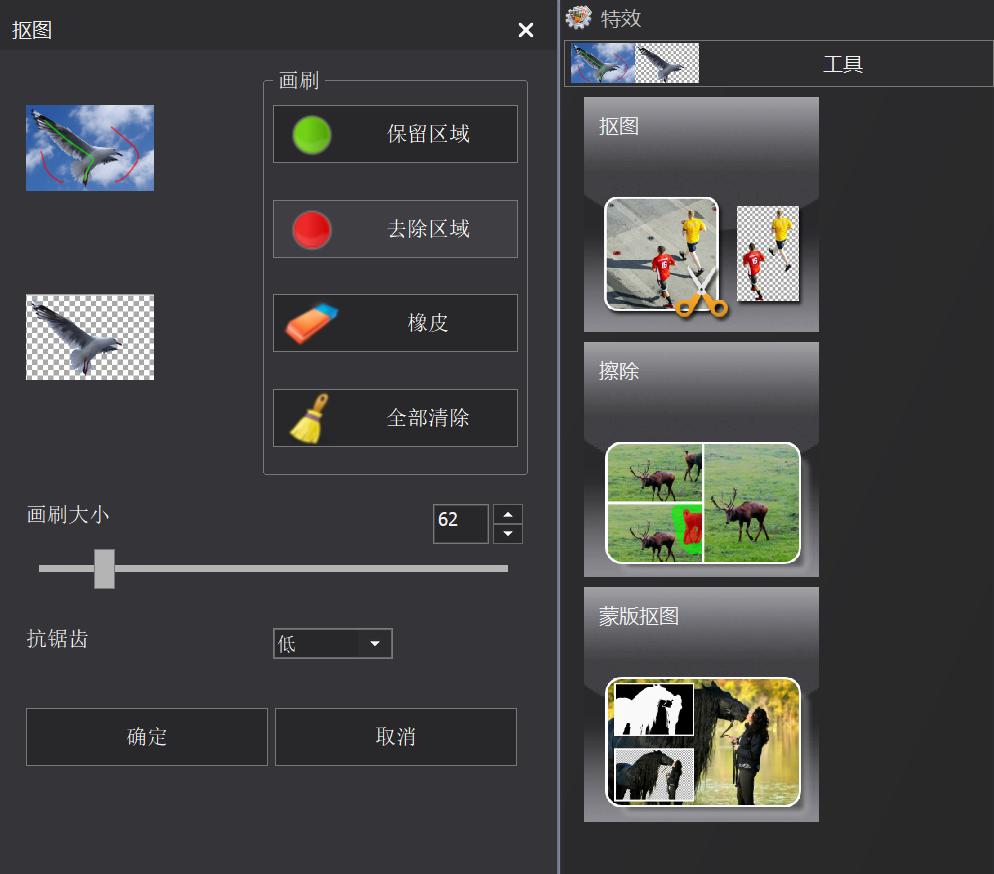Open the 抗锯齿 dropdown showing 低

(x=333, y=643)
